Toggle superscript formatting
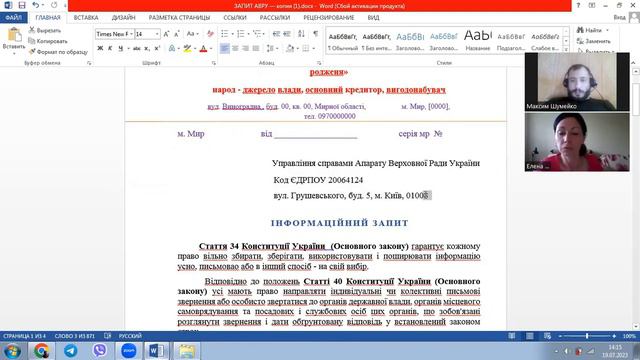The width and height of the screenshot is (640, 360). [x=157, y=49]
